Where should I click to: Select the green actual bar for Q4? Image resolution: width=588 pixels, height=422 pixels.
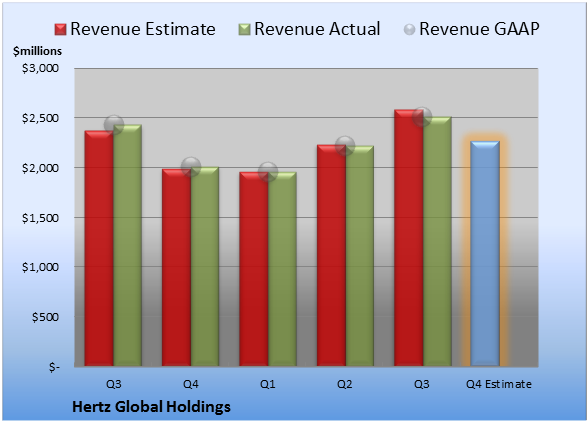[x=205, y=267]
